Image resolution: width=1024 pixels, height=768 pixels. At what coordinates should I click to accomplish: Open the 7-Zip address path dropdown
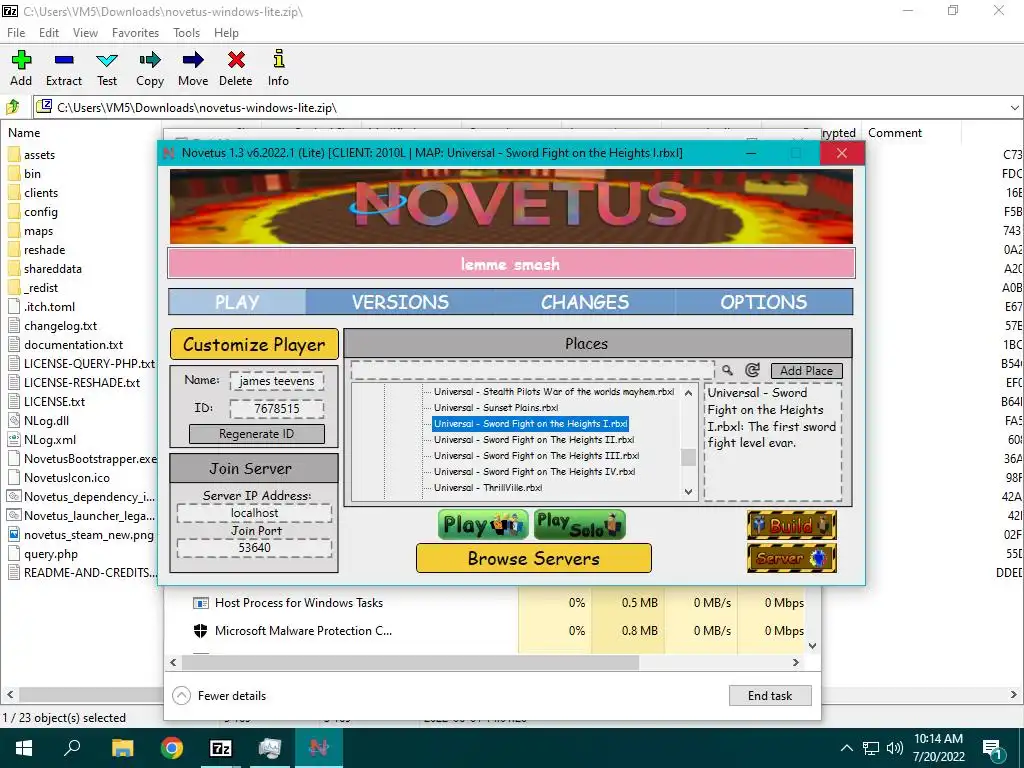coord(1014,107)
